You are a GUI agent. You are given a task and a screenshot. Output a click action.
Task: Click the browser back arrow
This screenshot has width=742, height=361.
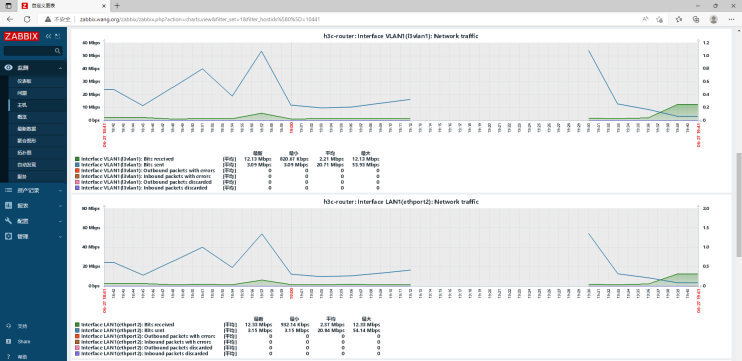pos(10,19)
